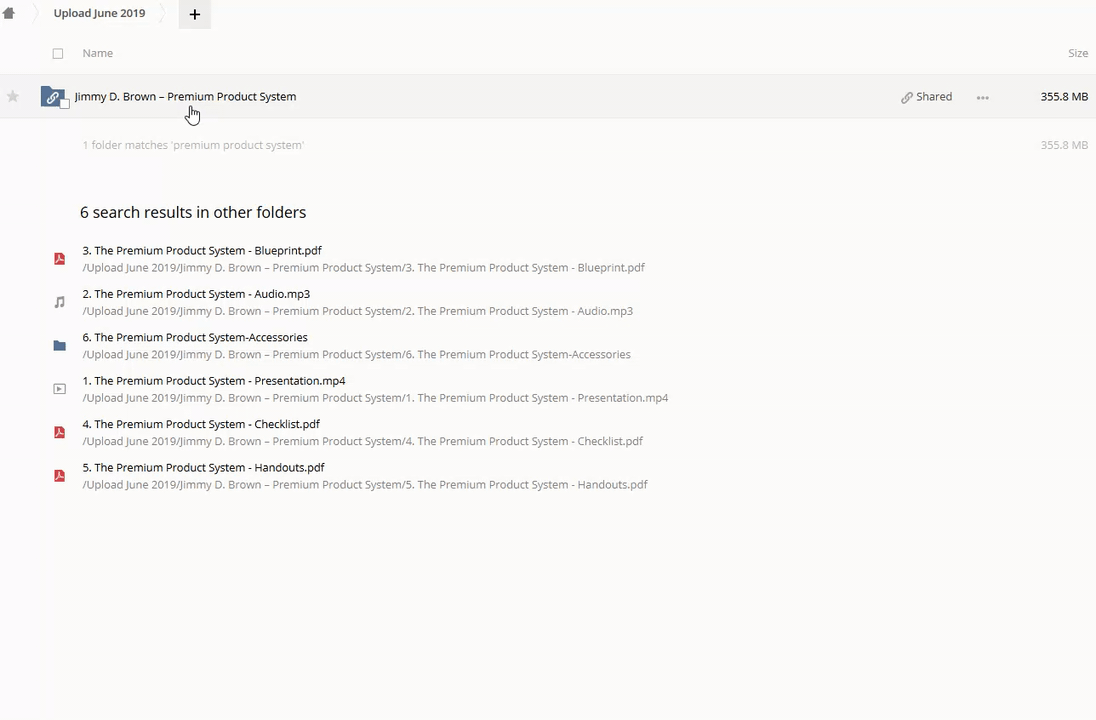This screenshot has height=720, width=1096.
Task: Open the three-dot actions menu for the folder
Action: click(x=982, y=97)
